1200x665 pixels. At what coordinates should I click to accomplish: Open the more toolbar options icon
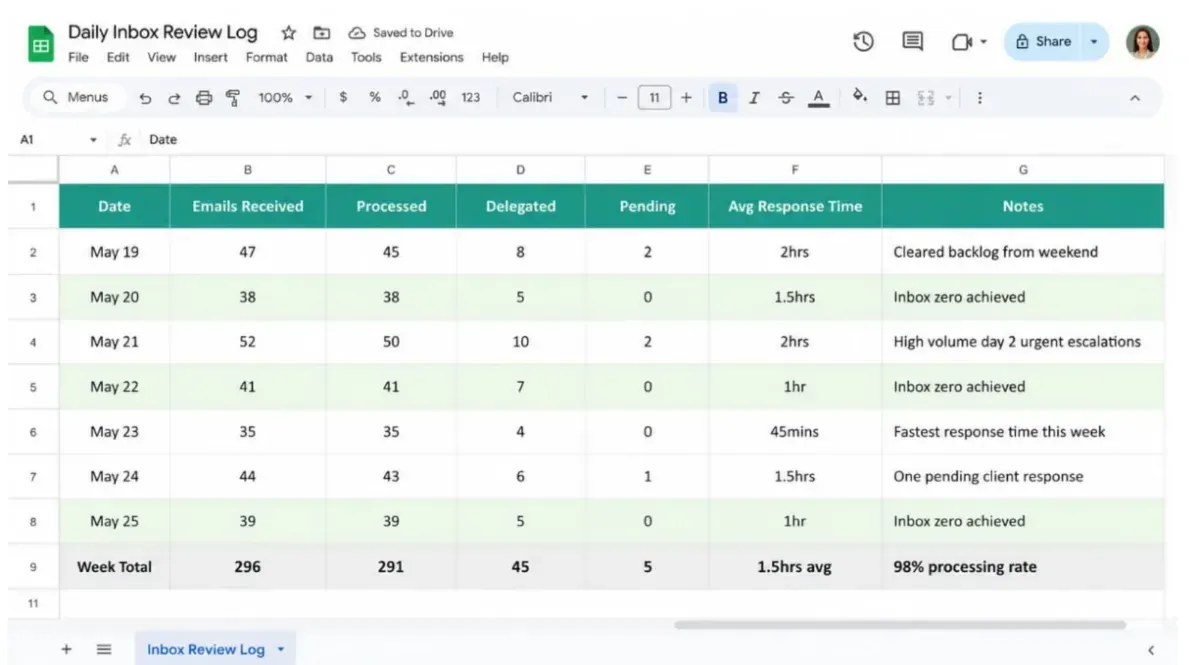(x=979, y=98)
